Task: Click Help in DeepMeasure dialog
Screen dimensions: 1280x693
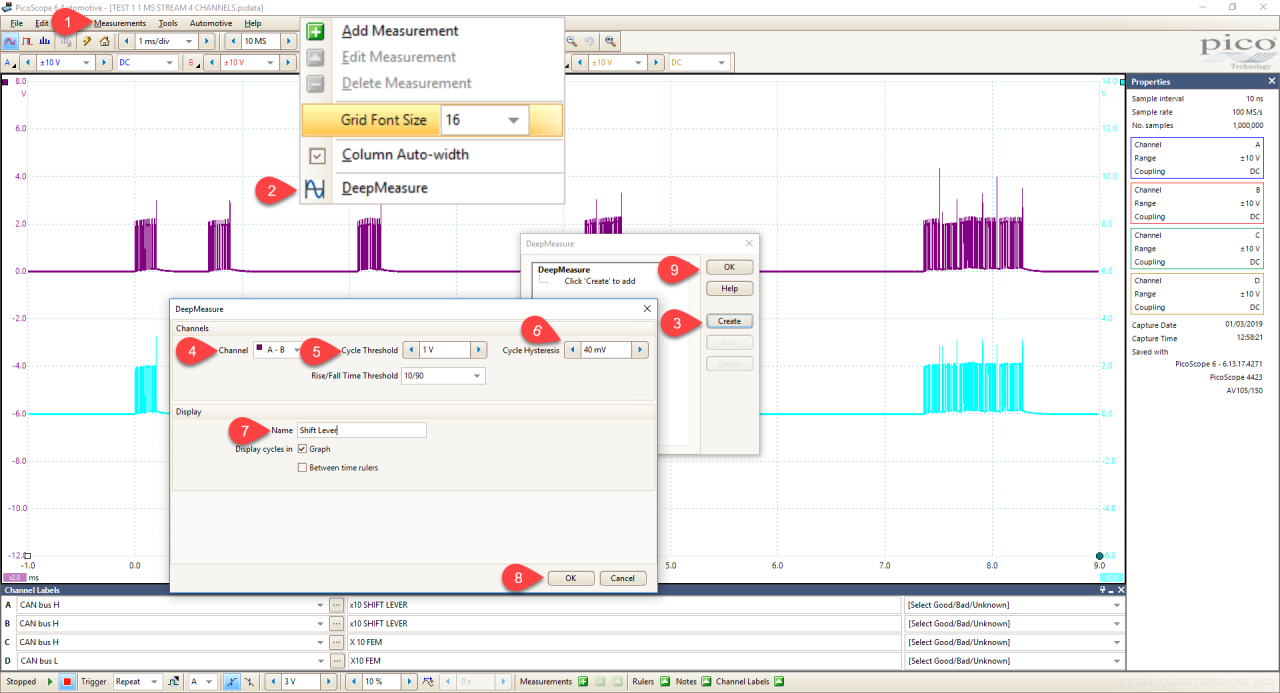Action: click(x=729, y=288)
